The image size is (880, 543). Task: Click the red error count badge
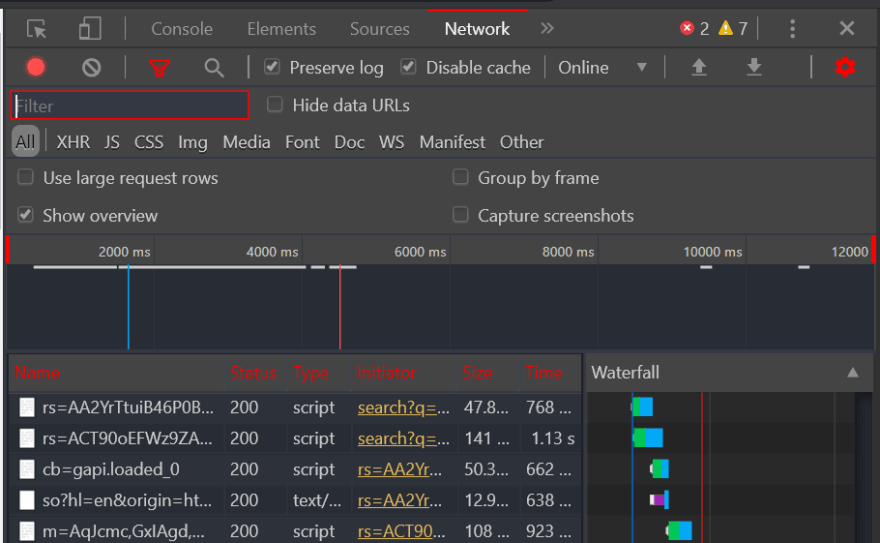695,28
